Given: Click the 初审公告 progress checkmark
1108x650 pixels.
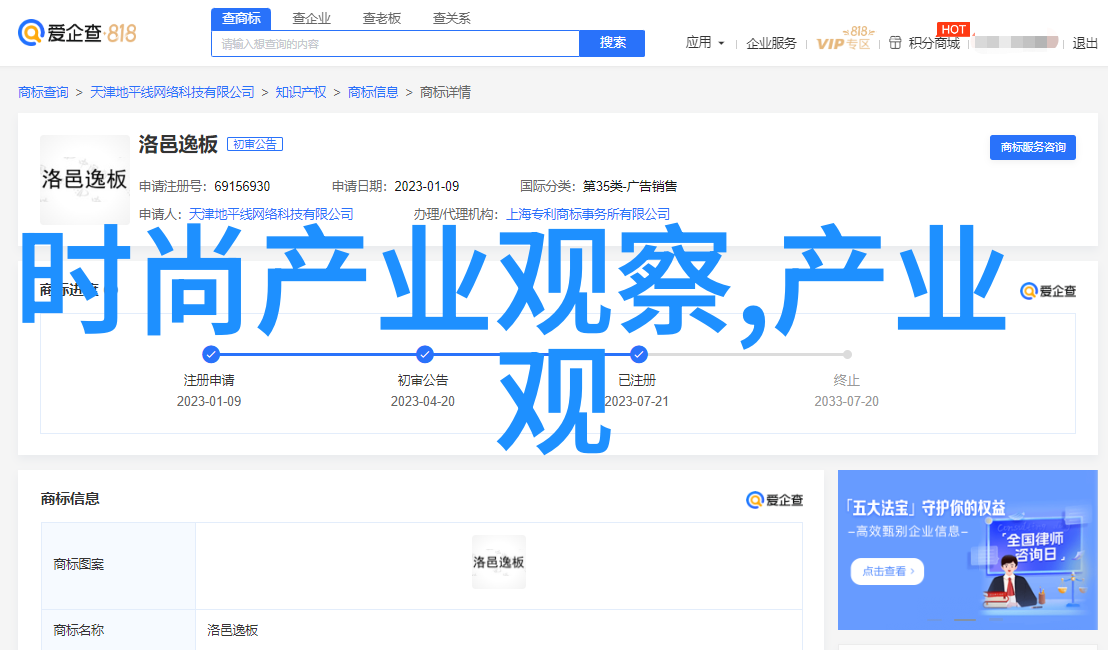Looking at the screenshot, I should point(424,354).
